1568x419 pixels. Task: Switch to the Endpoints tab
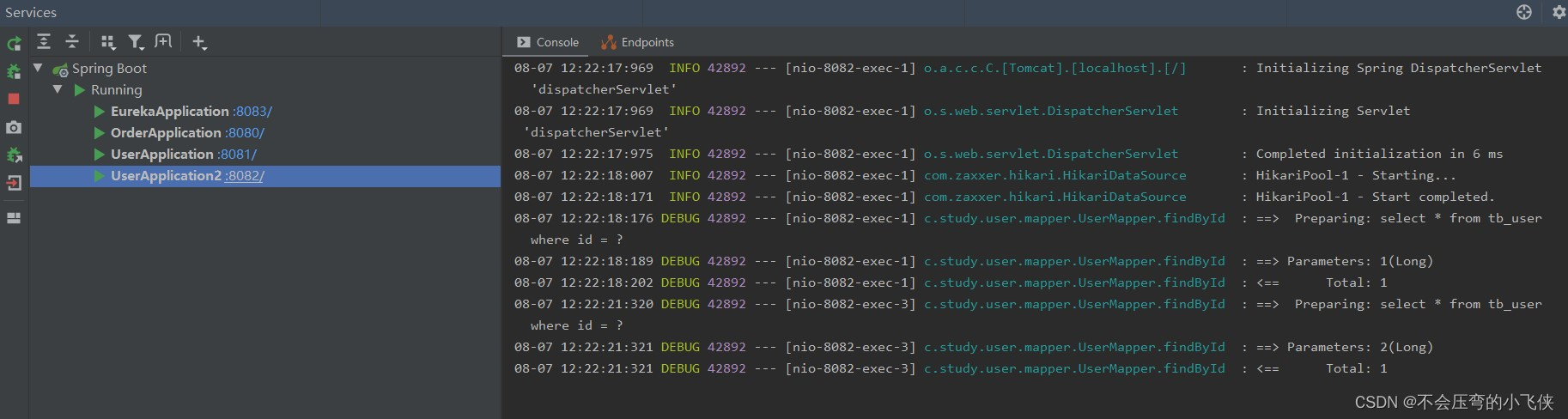638,42
